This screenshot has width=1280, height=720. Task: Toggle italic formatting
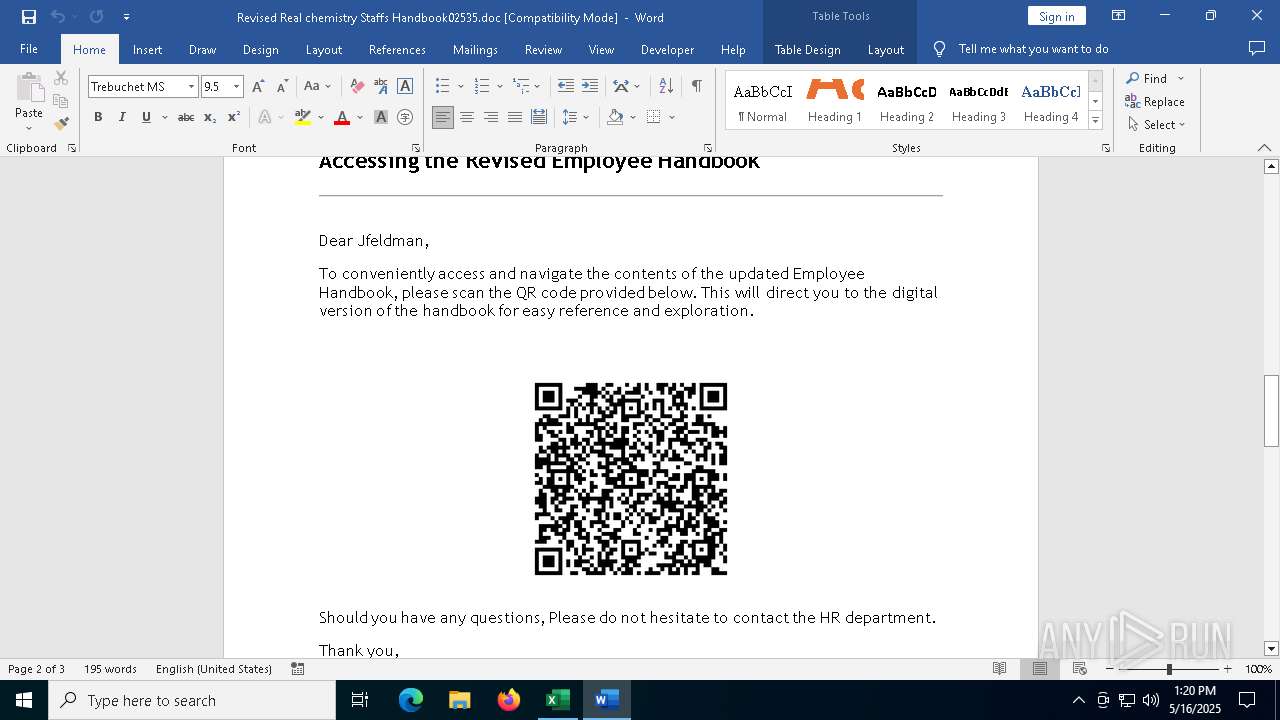(122, 117)
